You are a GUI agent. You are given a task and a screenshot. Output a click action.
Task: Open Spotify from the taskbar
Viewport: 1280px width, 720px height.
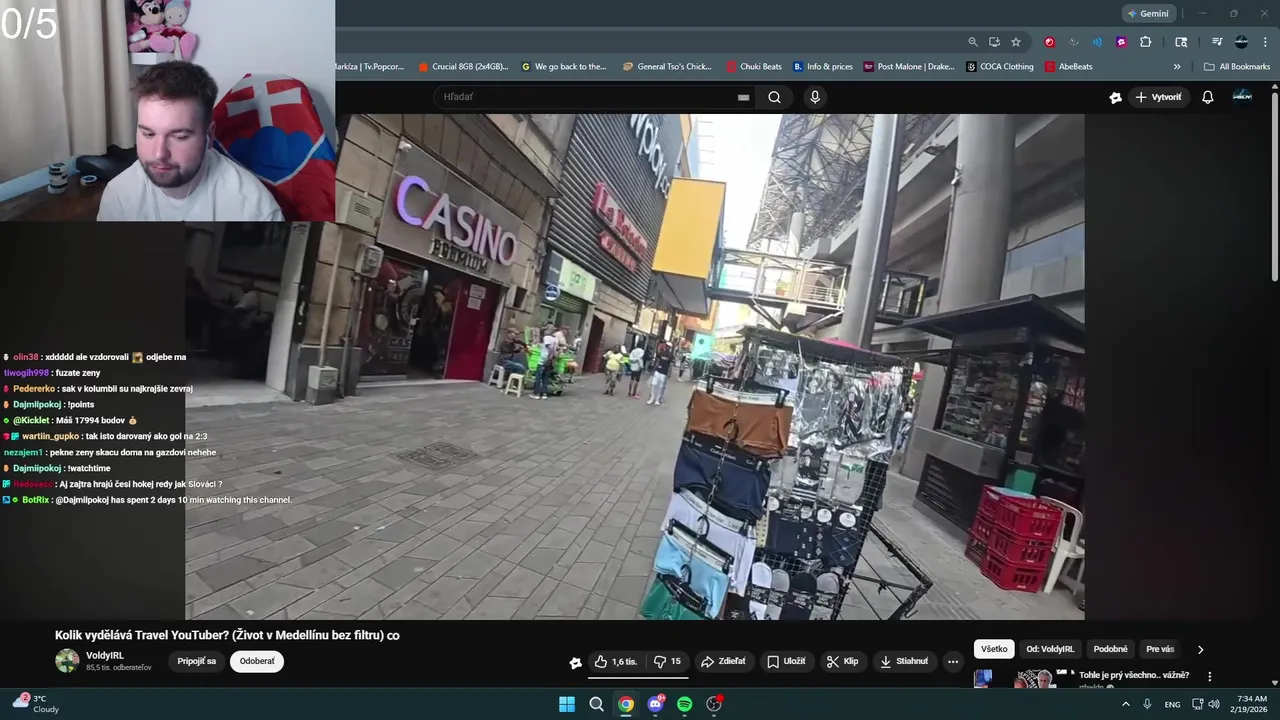pyautogui.click(x=684, y=704)
